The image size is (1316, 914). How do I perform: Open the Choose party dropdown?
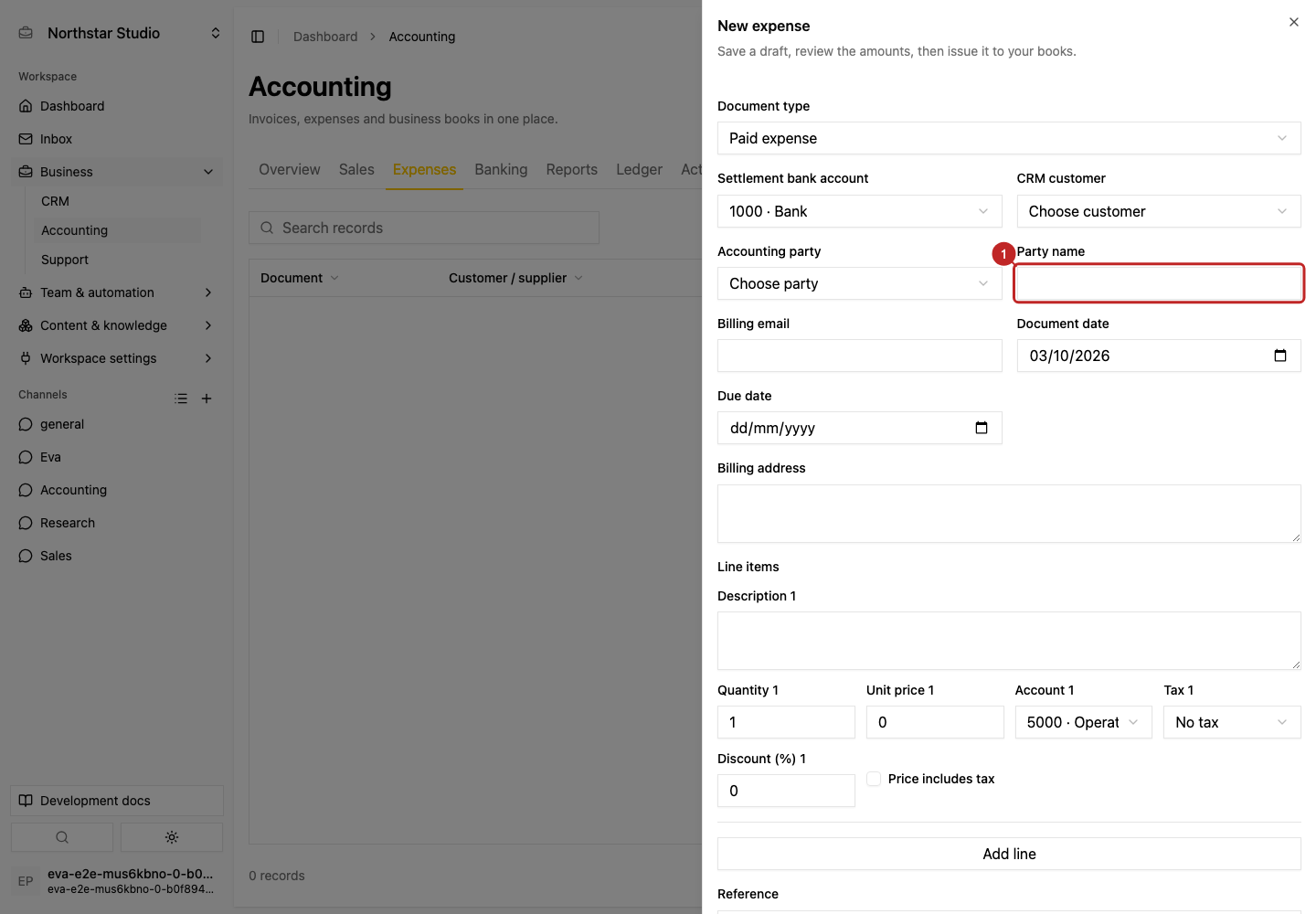[859, 283]
